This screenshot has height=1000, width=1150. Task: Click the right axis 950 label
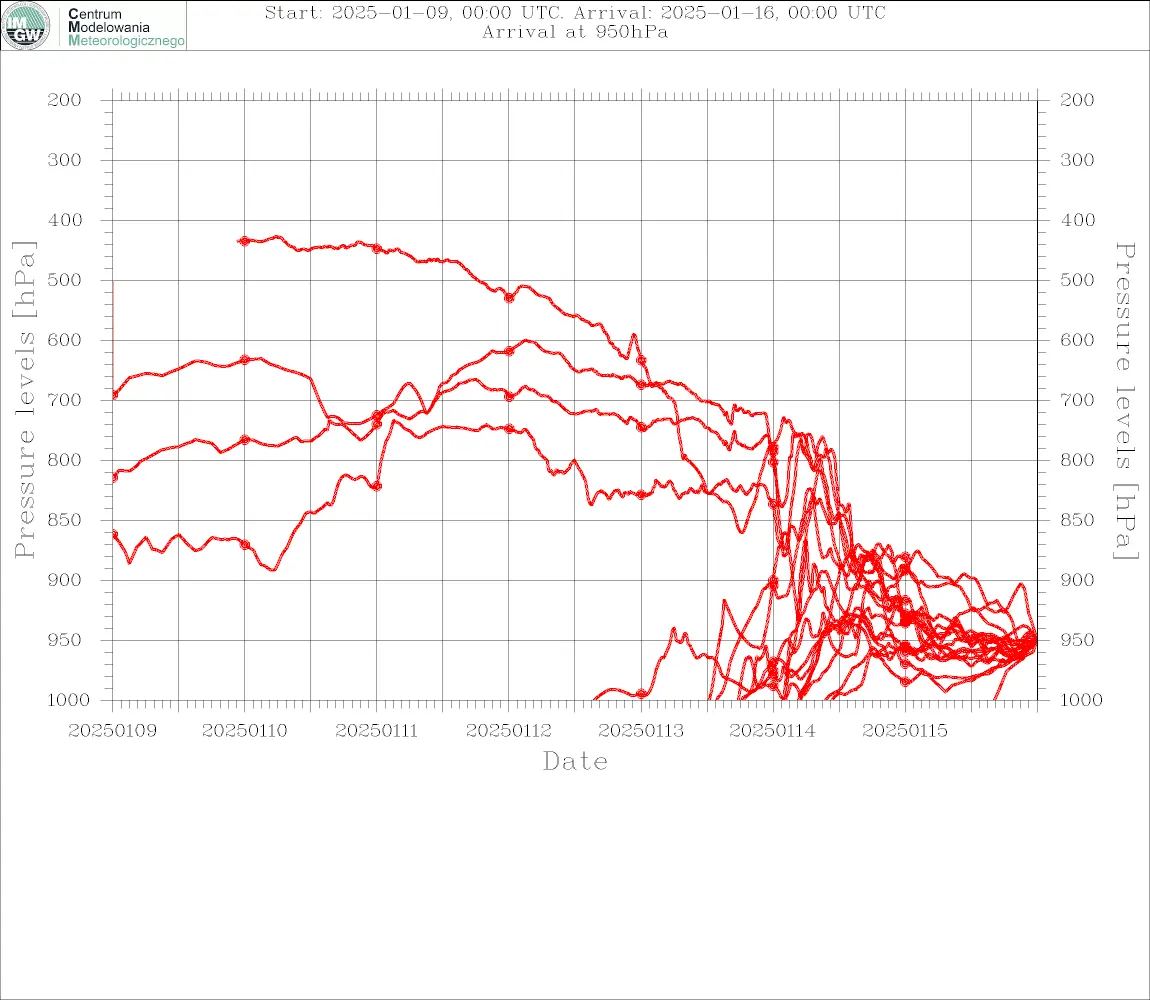point(1077,640)
